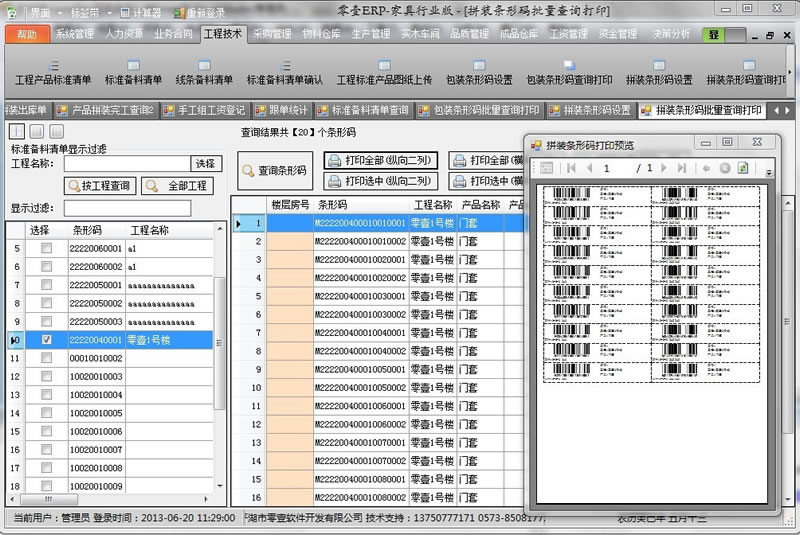800x535 pixels.
Task: Check the box for 22220050002 row
Action: [46, 303]
